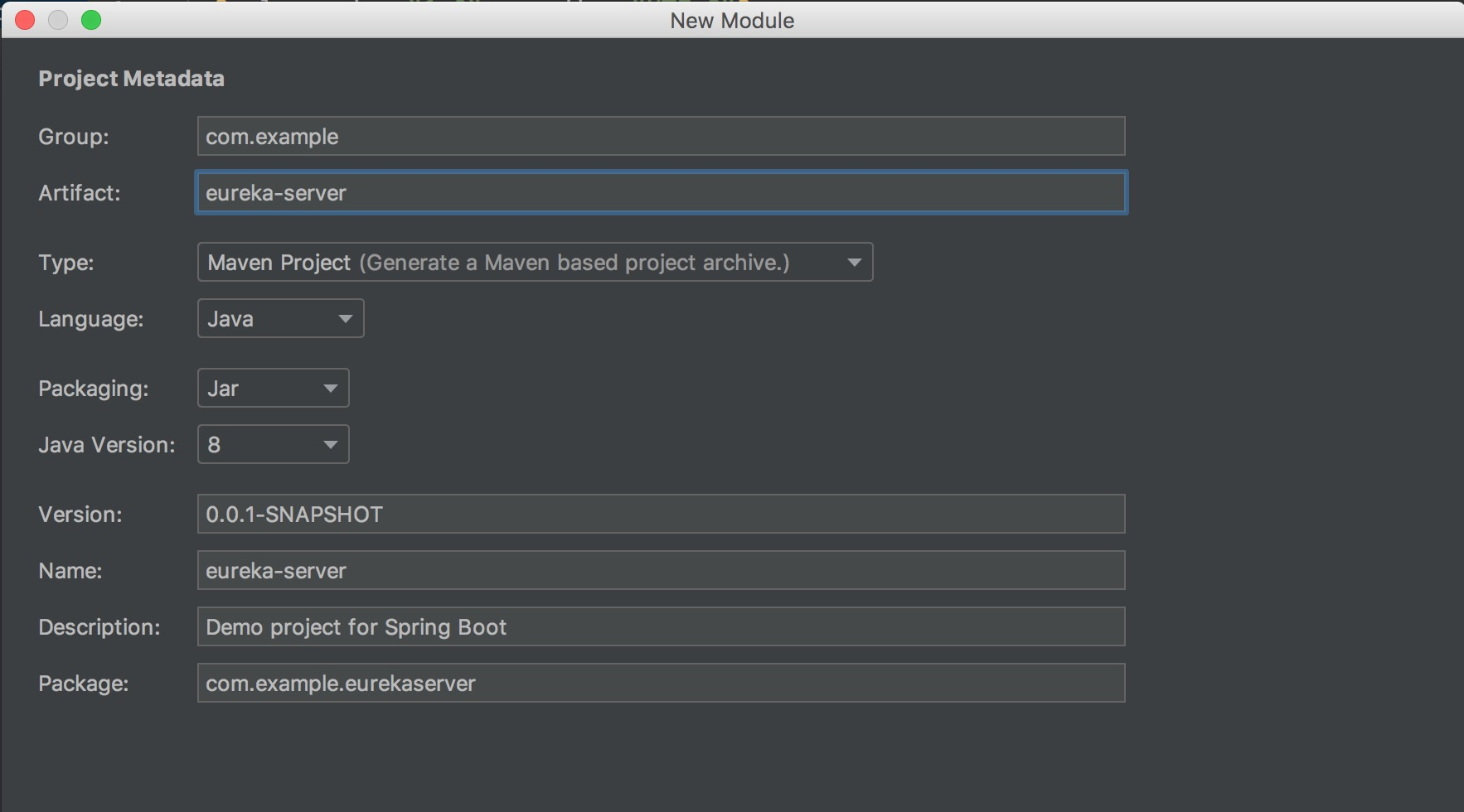Click the New Module title bar text

pyautogui.click(x=732, y=21)
